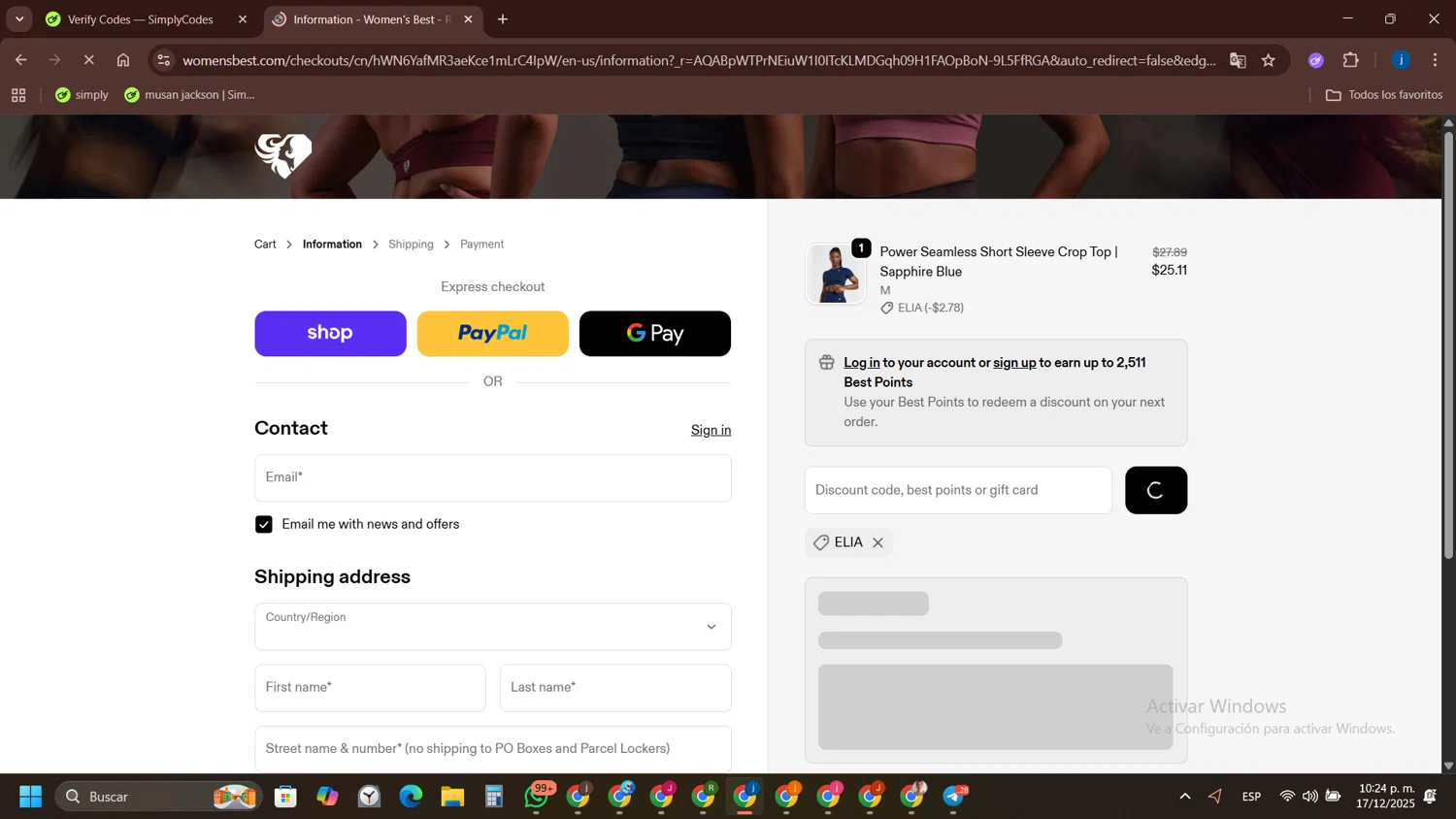Choose PayPal express checkout
The image size is (1456, 819).
click(492, 333)
